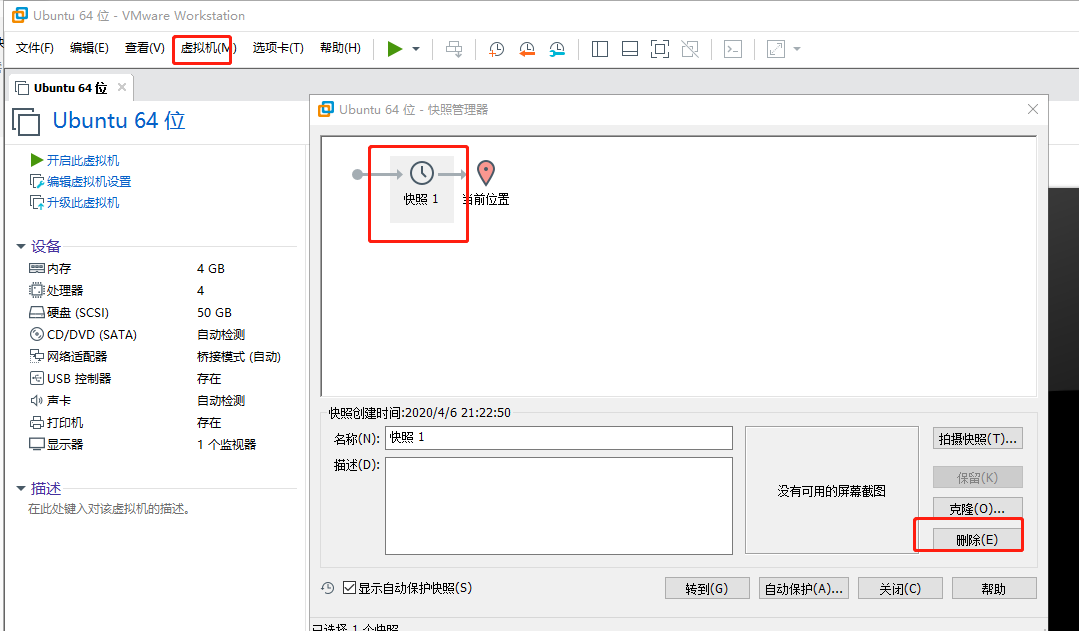The width and height of the screenshot is (1079, 631).
Task: Select the 网络适配器 device row
Action: (162, 356)
